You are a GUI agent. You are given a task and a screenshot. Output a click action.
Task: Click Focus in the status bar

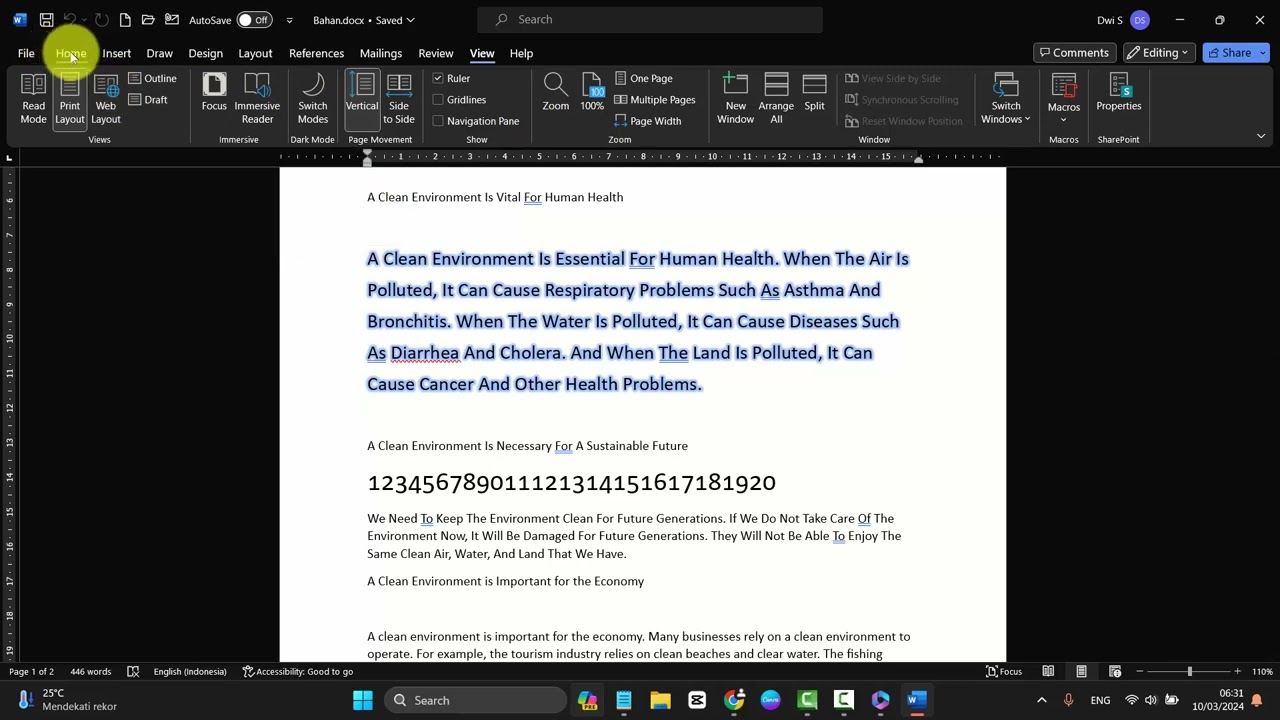[x=1004, y=671]
